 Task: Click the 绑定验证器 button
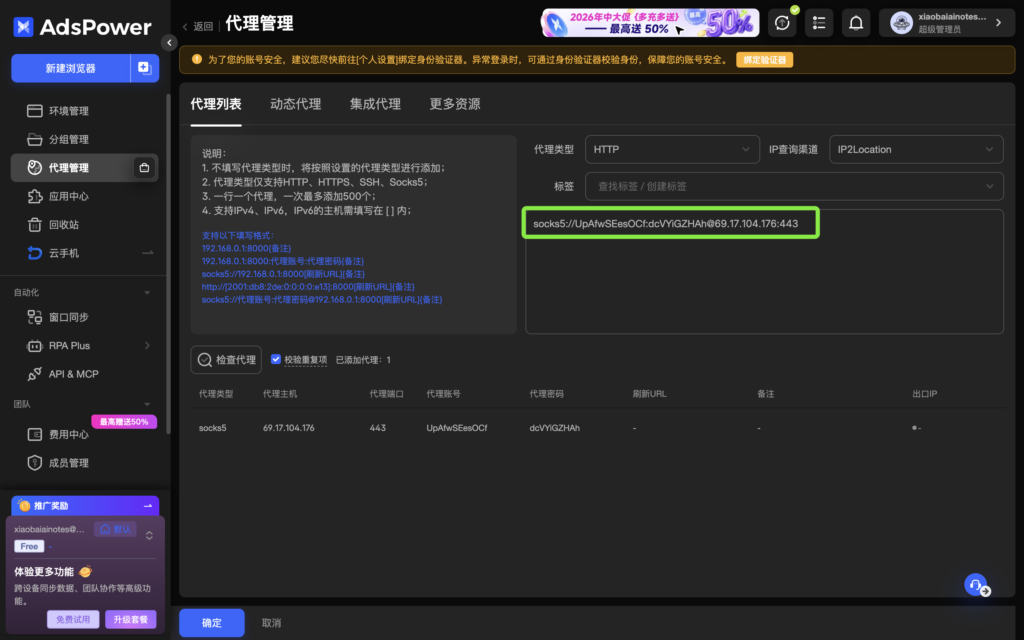[x=765, y=59]
